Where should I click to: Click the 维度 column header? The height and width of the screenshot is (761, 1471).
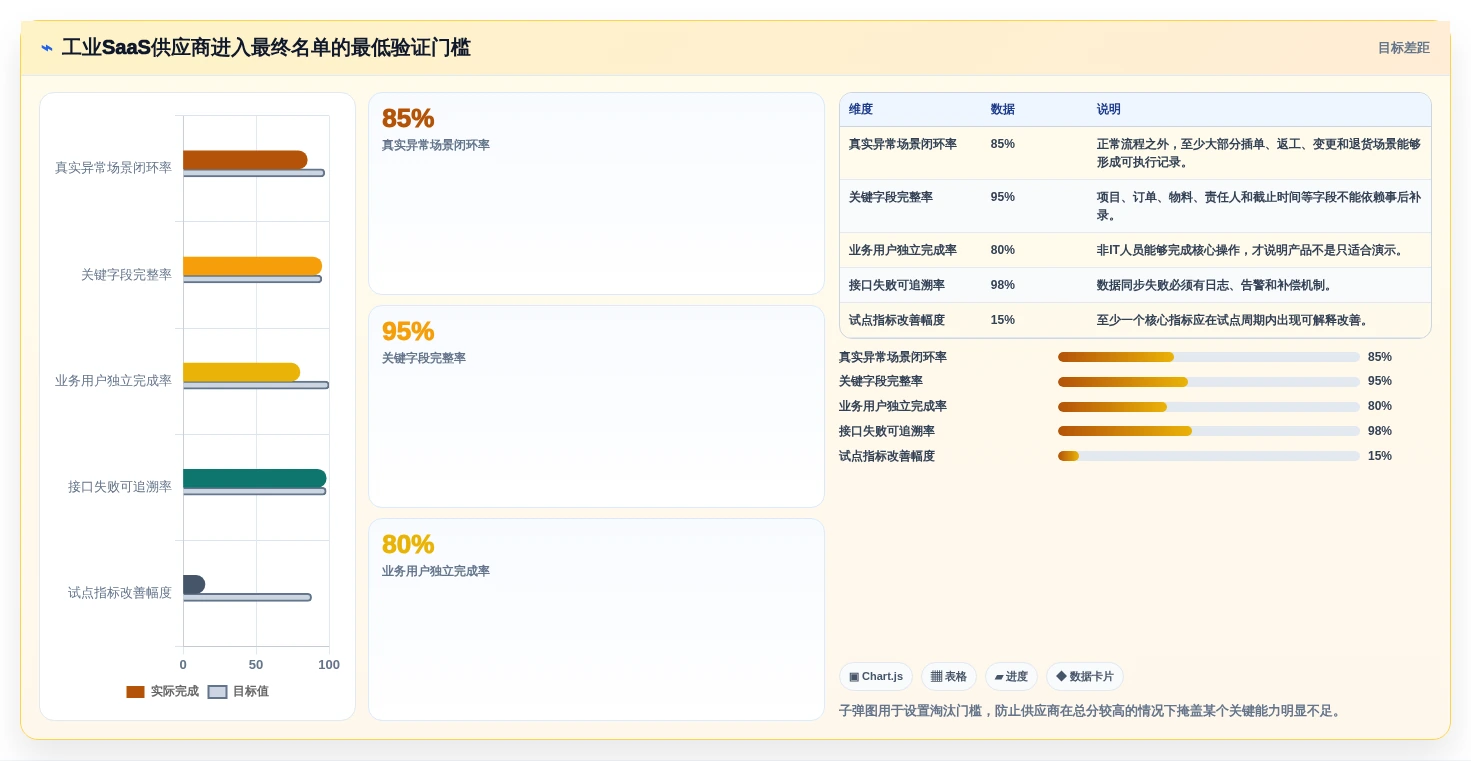[x=861, y=110]
